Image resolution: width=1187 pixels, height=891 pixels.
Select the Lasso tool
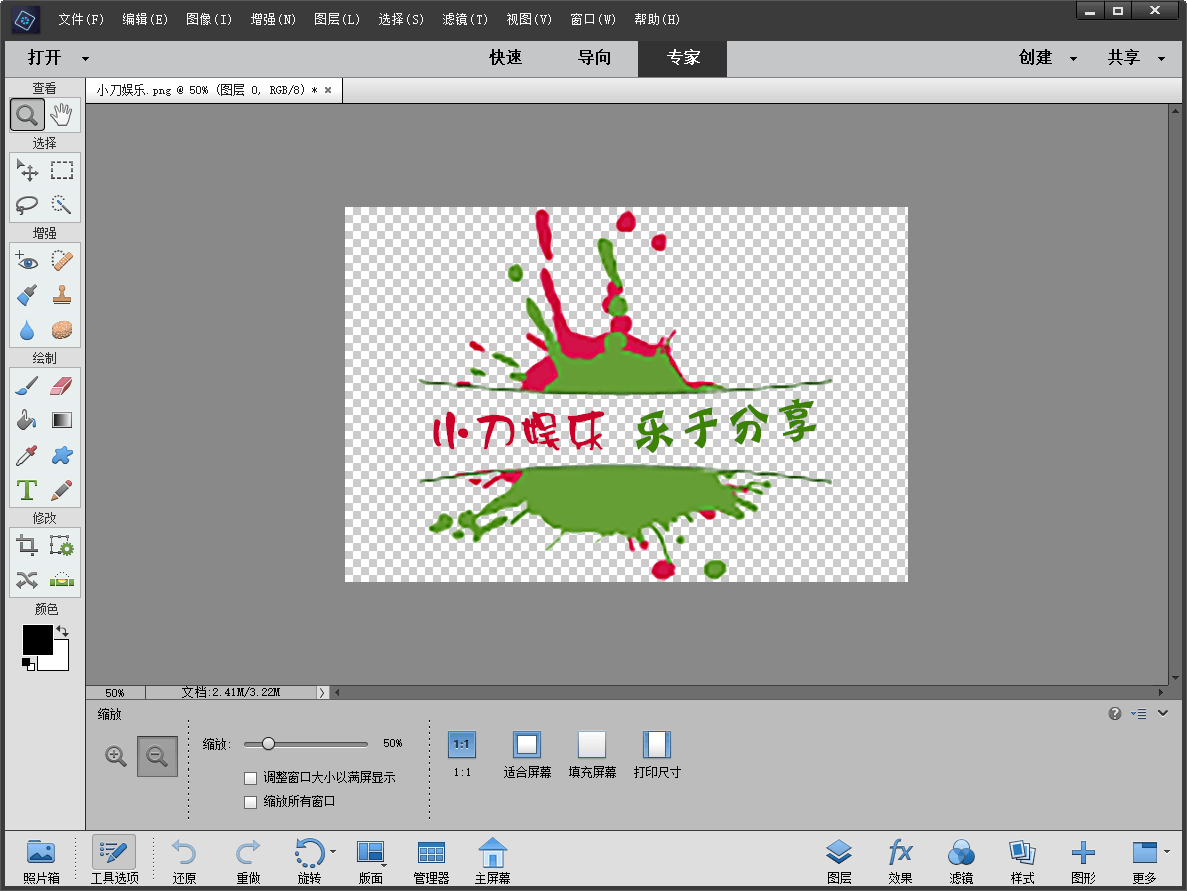tap(27, 205)
